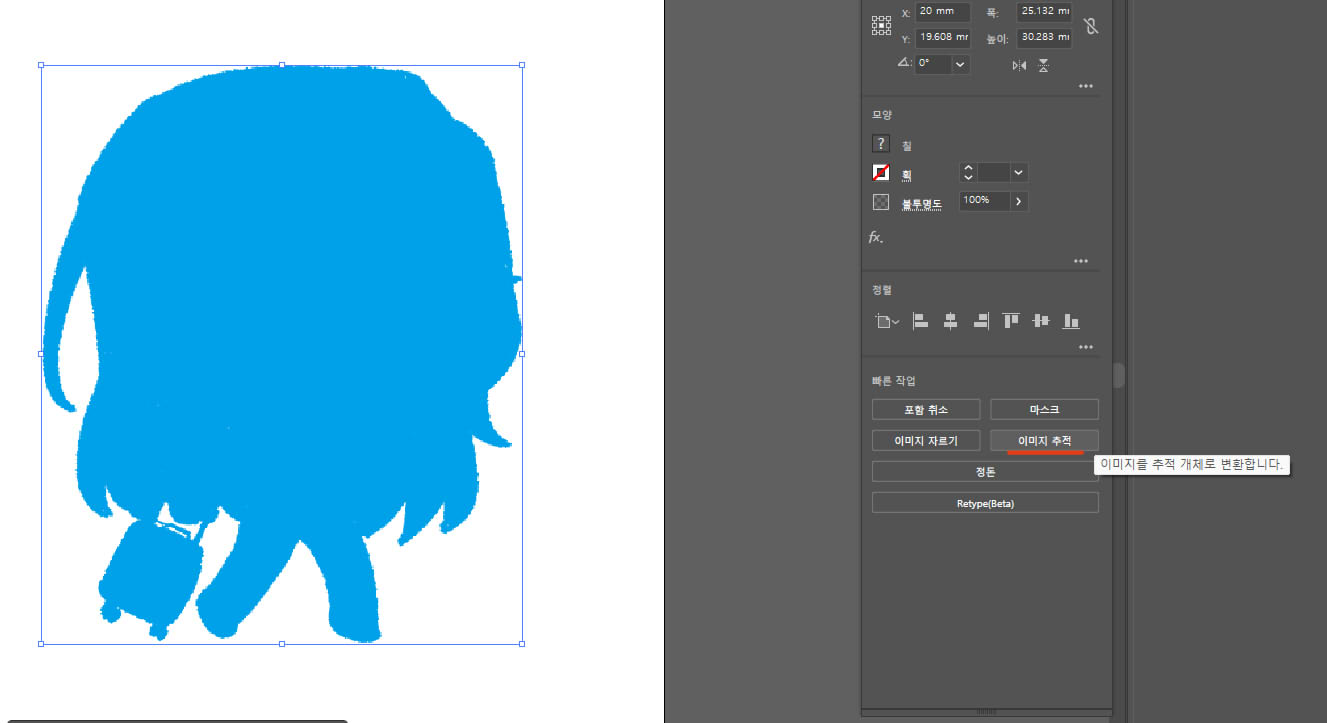The width and height of the screenshot is (1327, 723).
Task: Click the bottom-left bounding box handle
Action: coord(41,644)
